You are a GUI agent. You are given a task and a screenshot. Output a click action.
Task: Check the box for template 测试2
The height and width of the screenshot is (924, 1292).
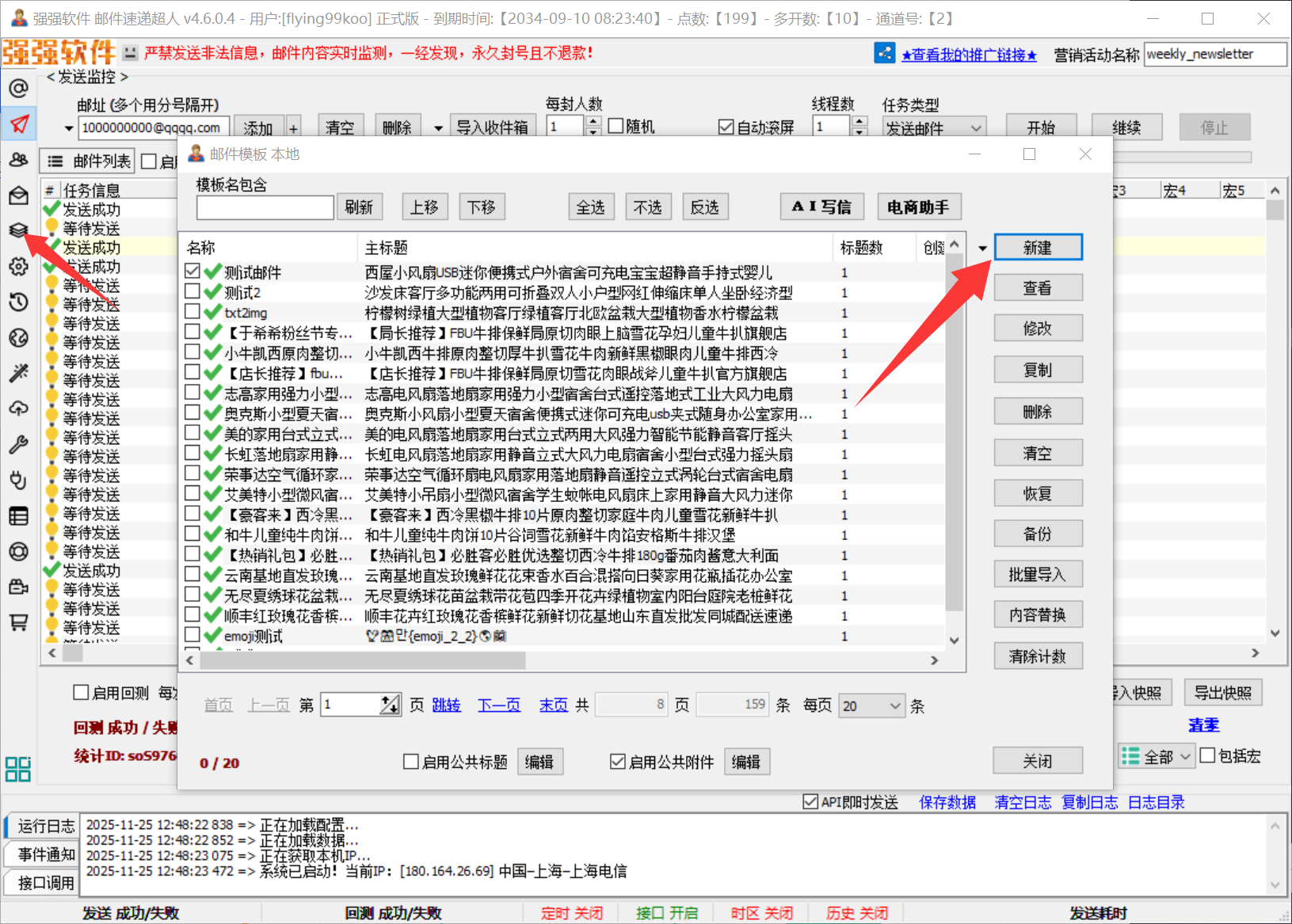click(x=192, y=291)
